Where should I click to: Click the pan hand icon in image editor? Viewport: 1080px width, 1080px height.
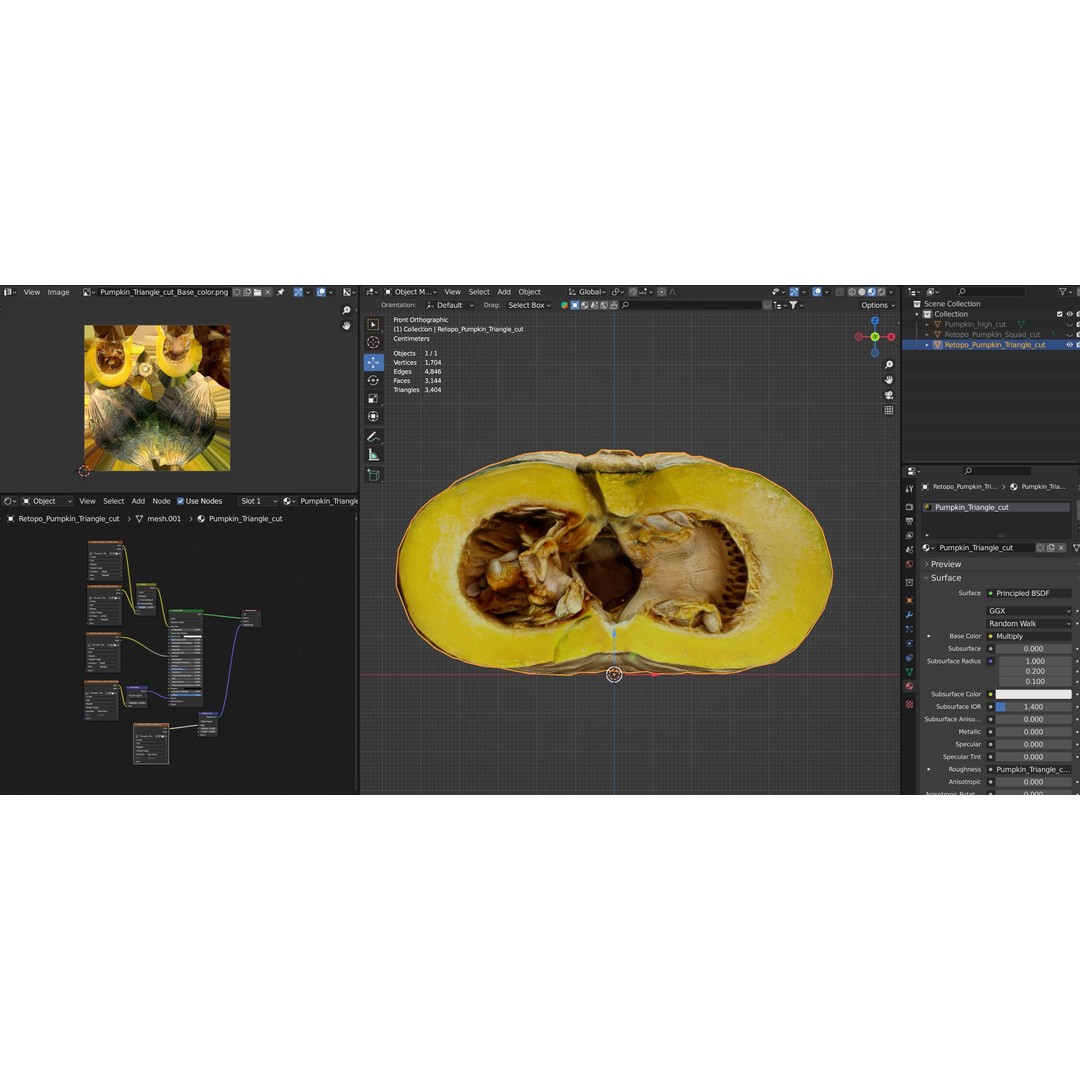[346, 325]
